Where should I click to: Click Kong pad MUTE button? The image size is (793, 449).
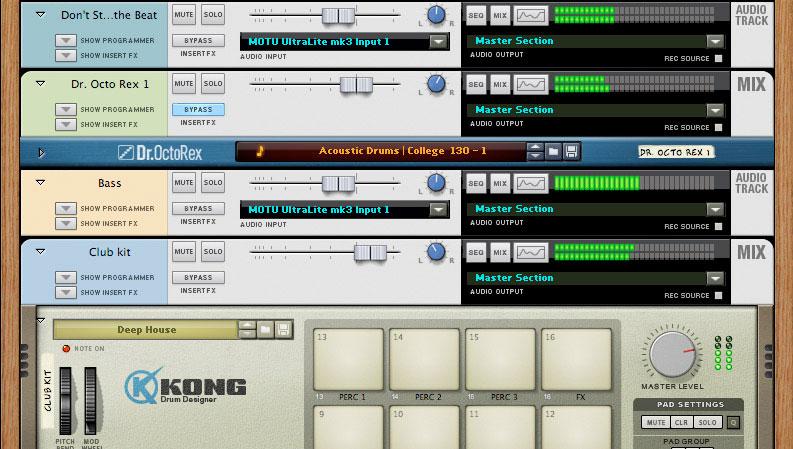tap(656, 422)
